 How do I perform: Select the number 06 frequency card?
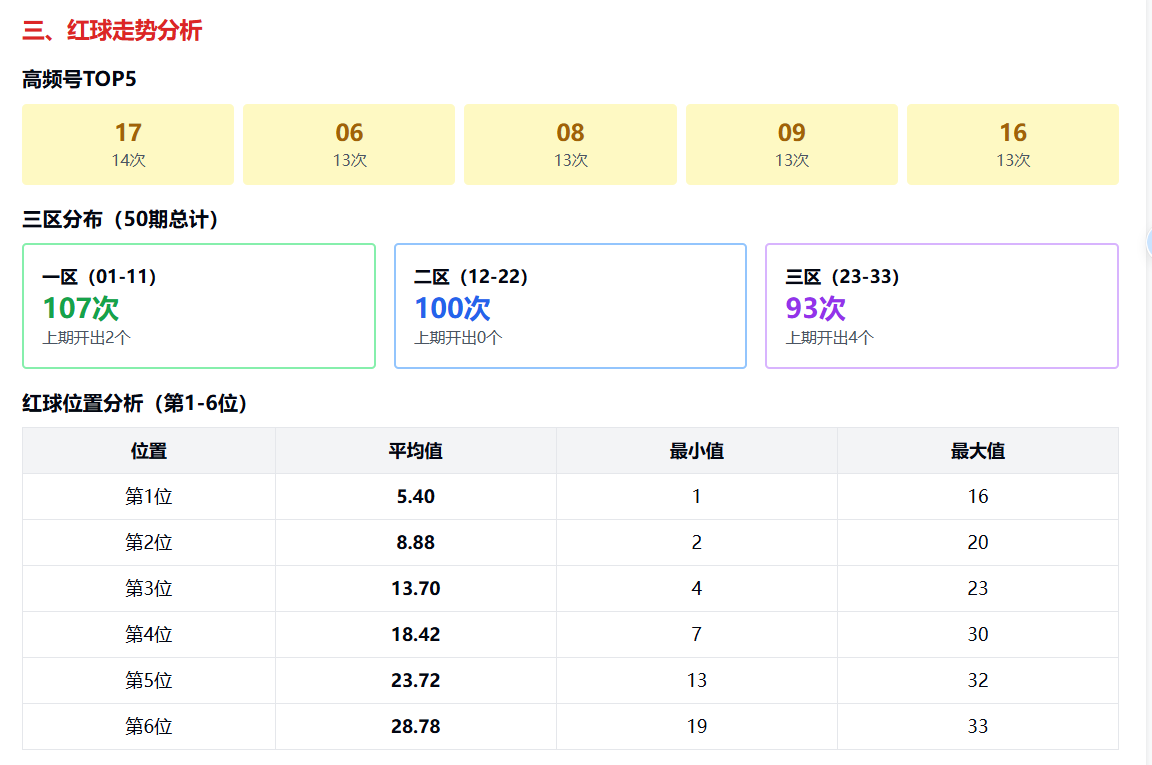(x=349, y=144)
